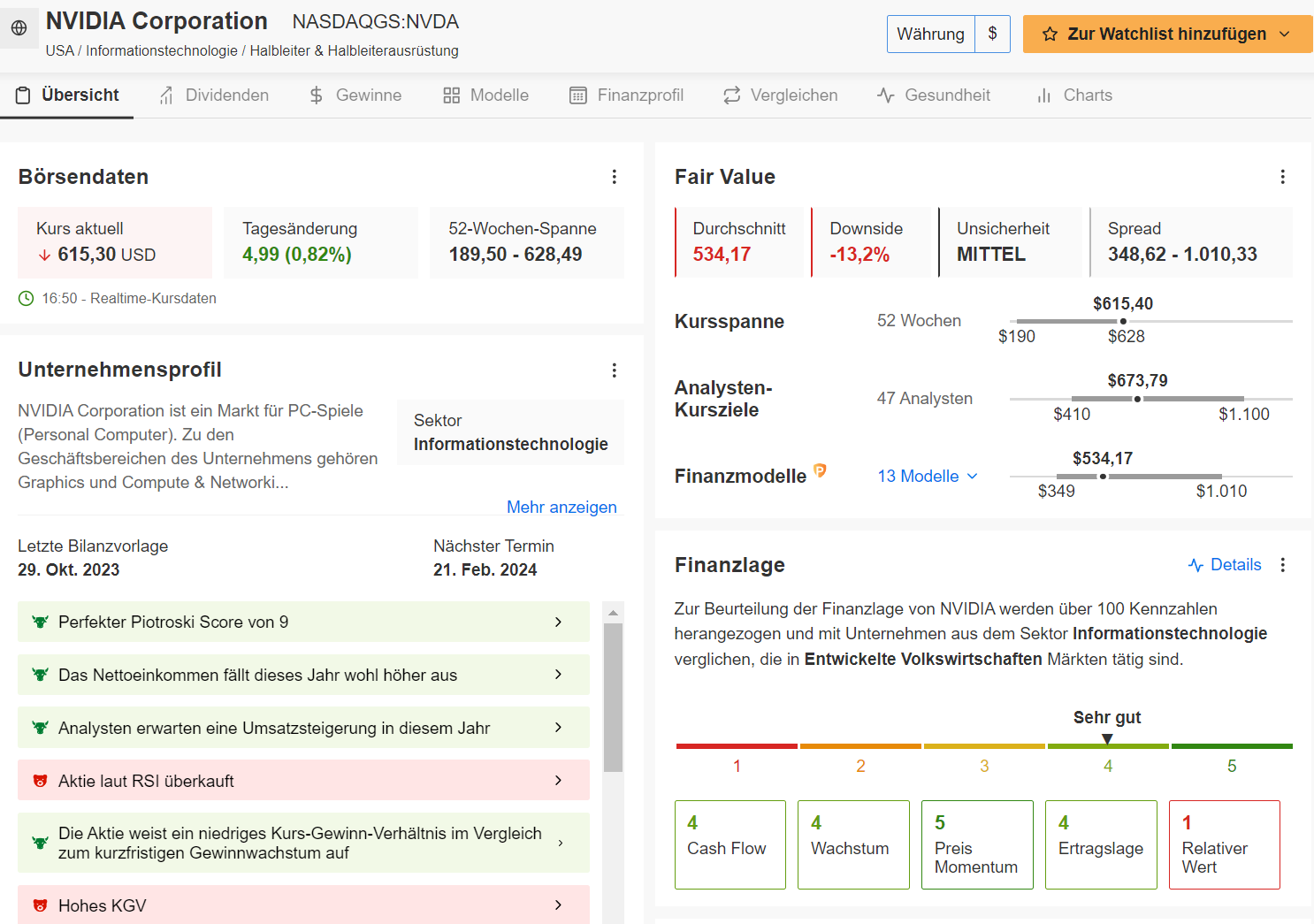This screenshot has width=1314, height=924.
Task: Click the Cash Flow score card
Action: 730,844
